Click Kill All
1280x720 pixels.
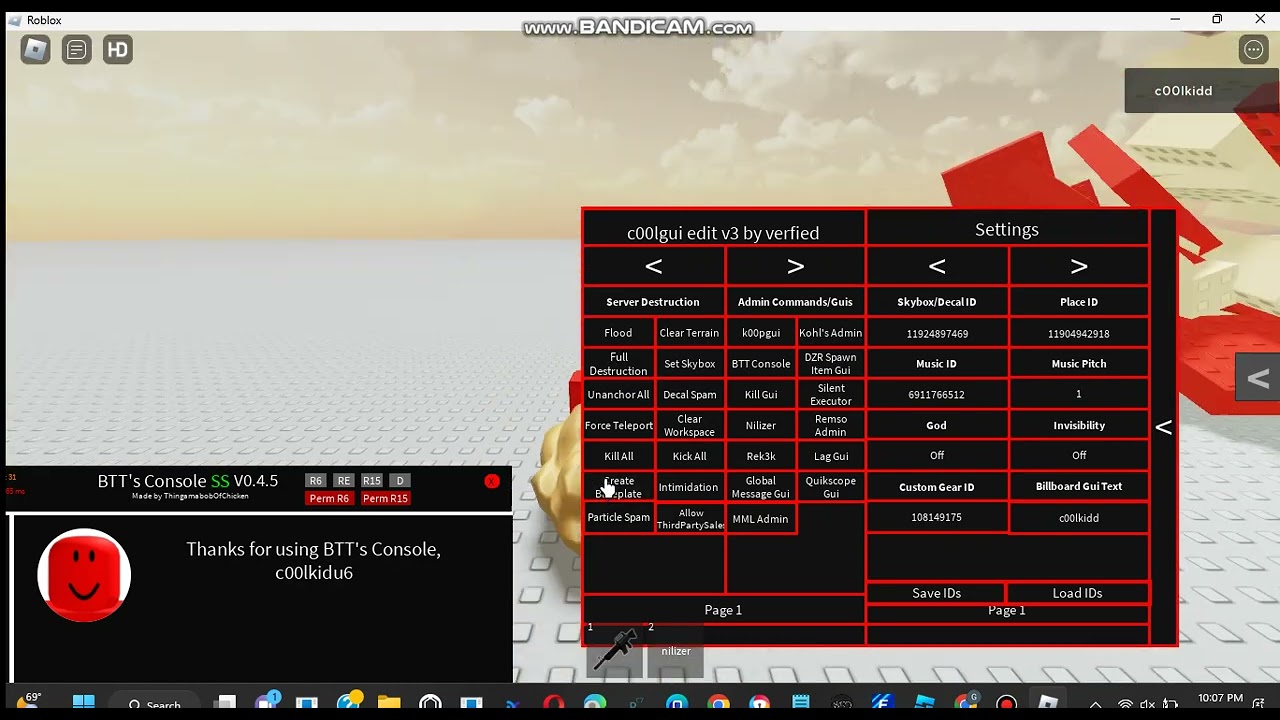coord(618,456)
